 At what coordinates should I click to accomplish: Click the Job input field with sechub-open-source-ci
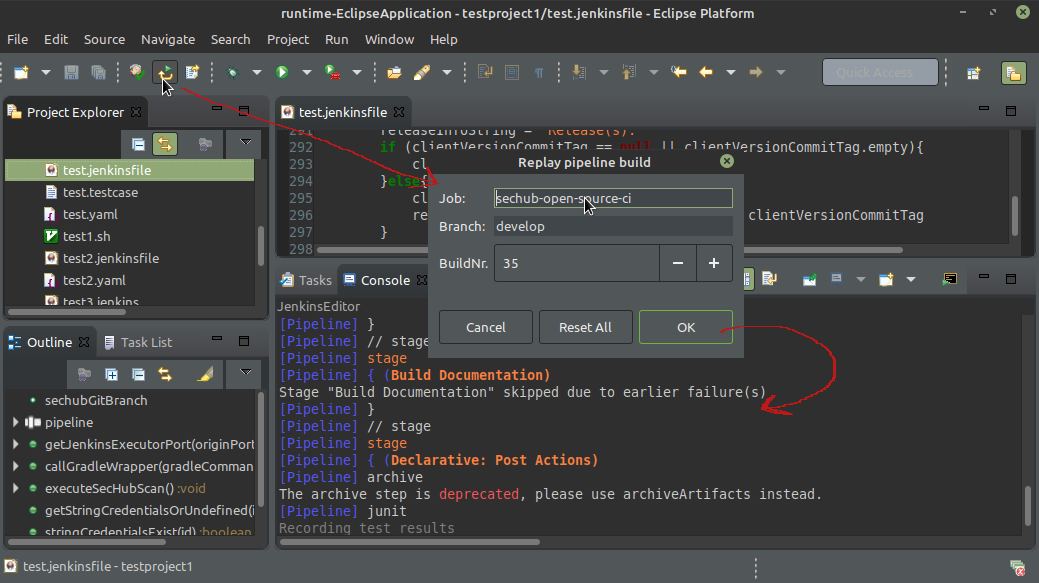tap(613, 198)
